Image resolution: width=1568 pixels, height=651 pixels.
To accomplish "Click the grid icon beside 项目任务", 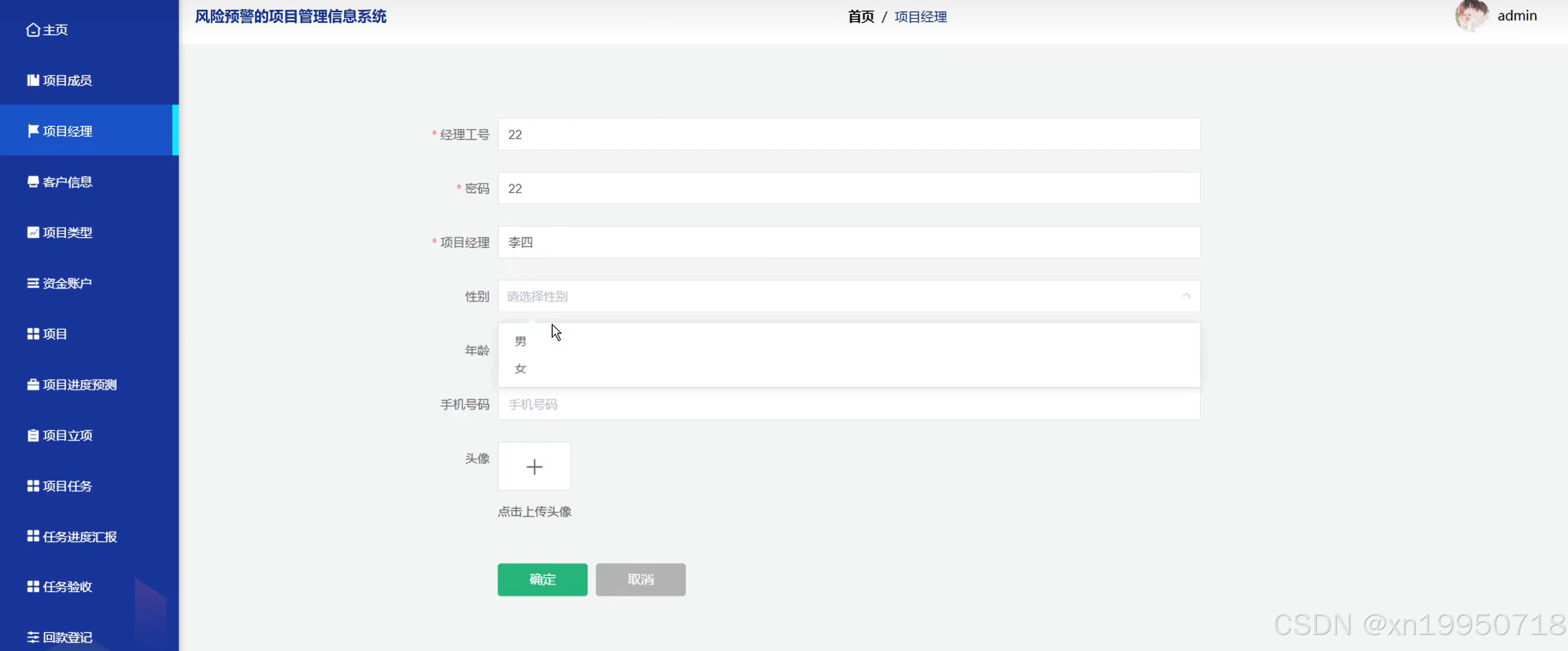I will click(x=33, y=485).
